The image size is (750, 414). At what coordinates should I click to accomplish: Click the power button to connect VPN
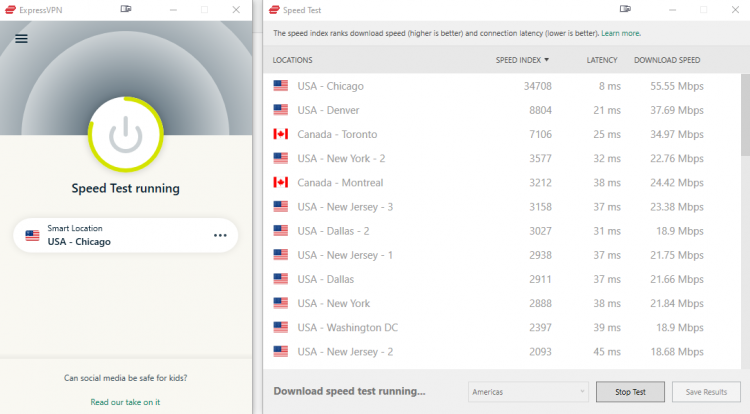tap(126, 134)
